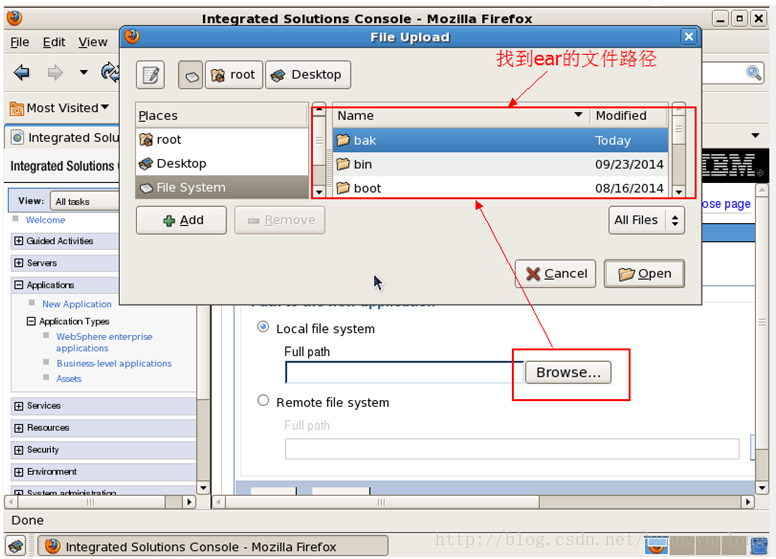The height and width of the screenshot is (559, 776).
Task: Expand the Guided Activities section
Action: [18, 241]
